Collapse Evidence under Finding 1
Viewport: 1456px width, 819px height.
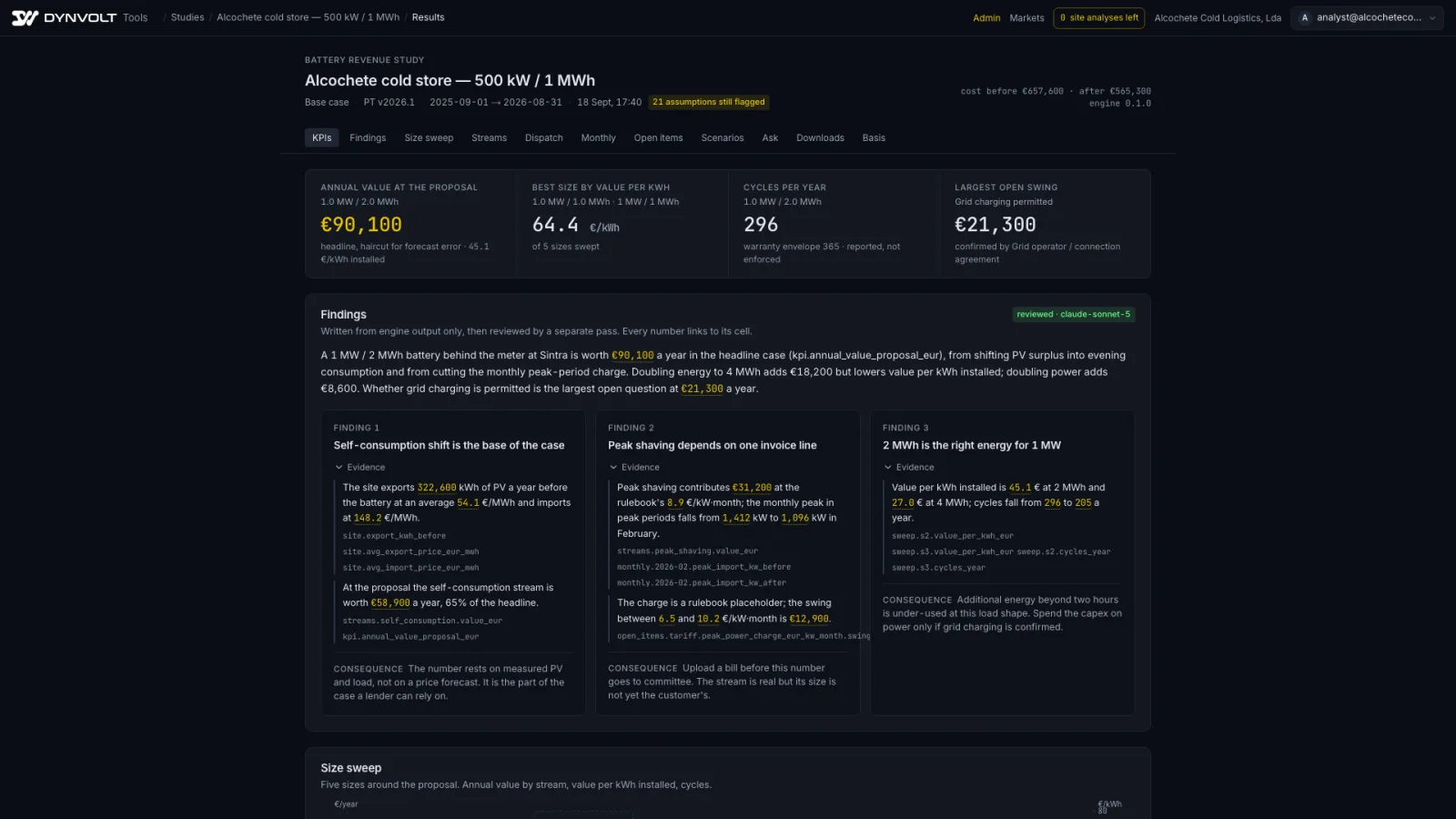(x=360, y=467)
